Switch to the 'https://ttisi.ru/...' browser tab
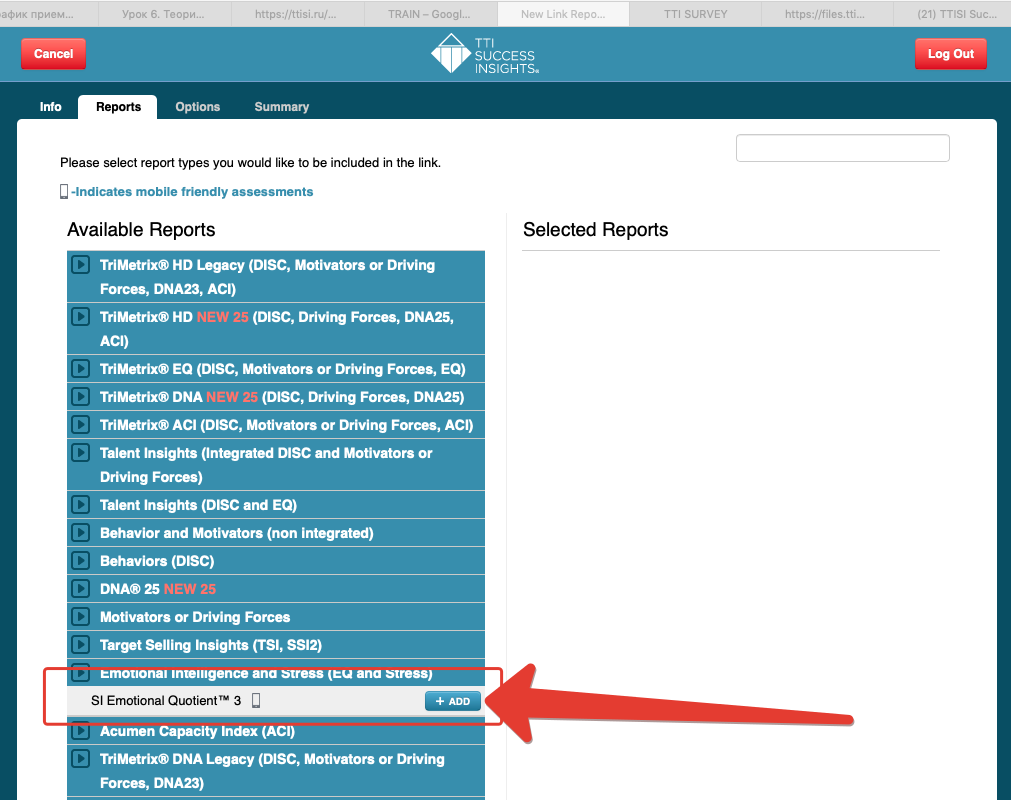1011x800 pixels. [296, 14]
